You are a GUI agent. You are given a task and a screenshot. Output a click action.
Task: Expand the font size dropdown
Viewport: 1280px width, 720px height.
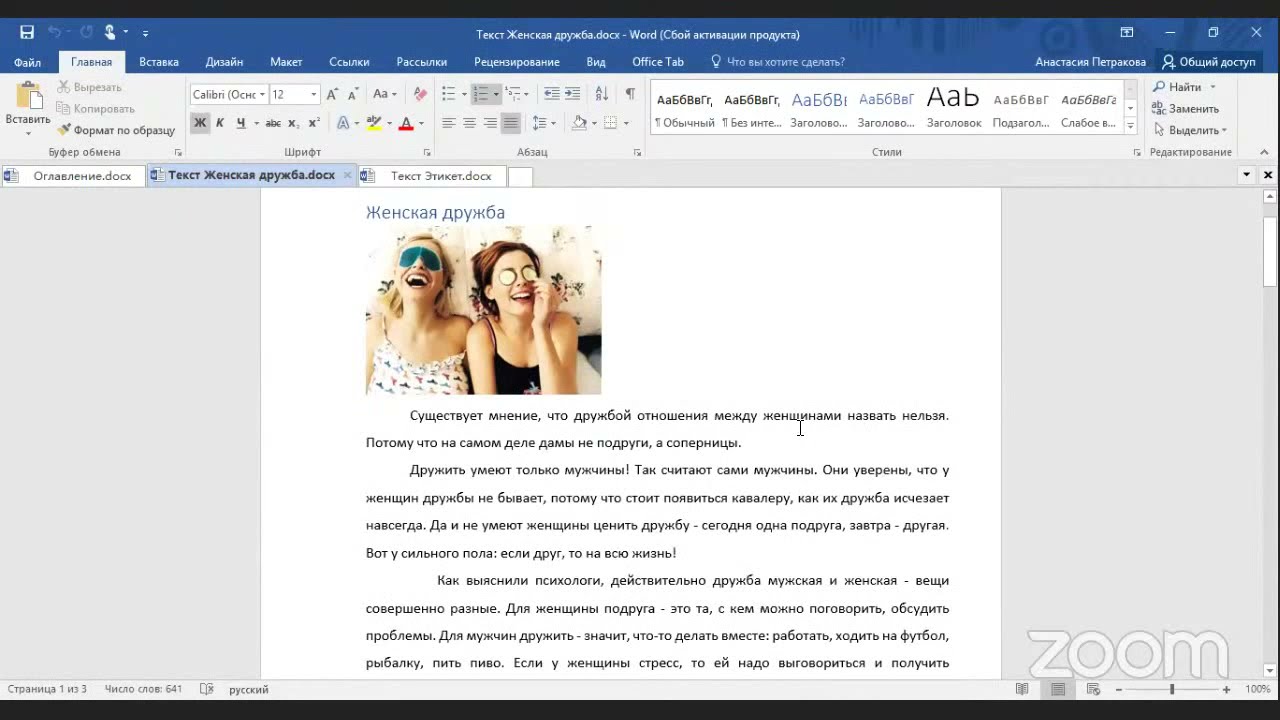point(313,94)
